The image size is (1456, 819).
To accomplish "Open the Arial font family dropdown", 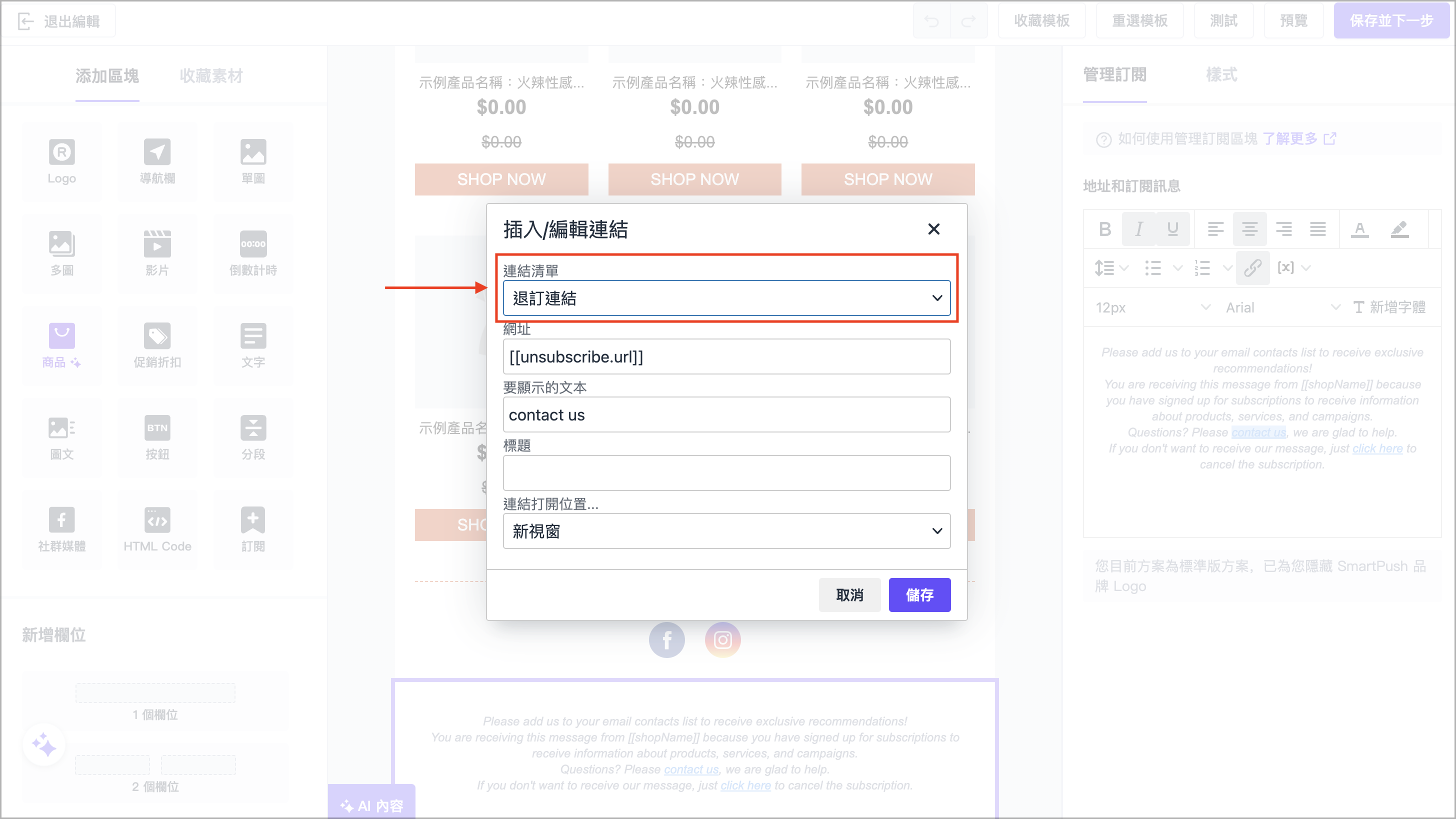I will point(1283,307).
